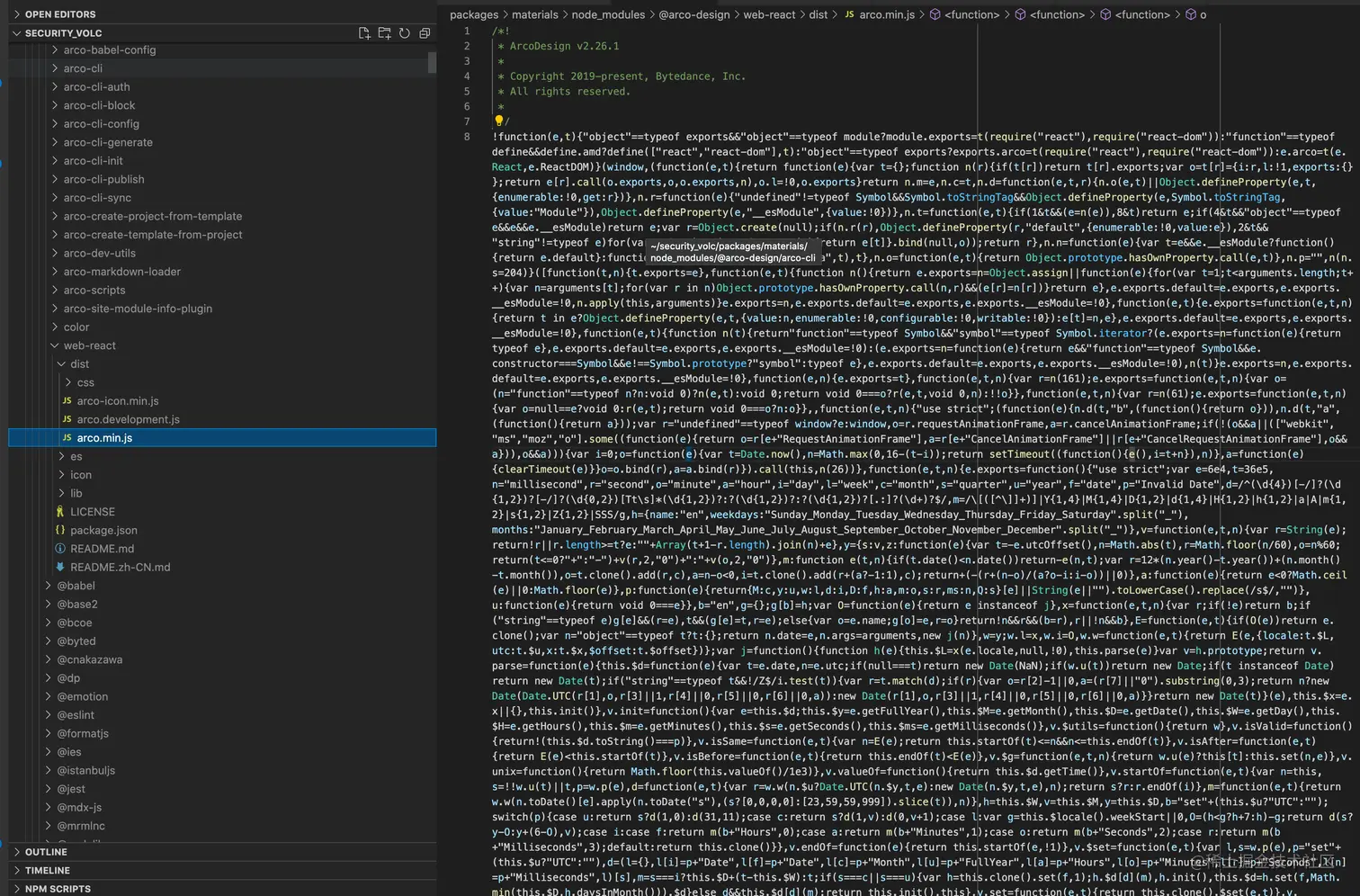Click the 'Copyright 2019-present' comment line
The width and height of the screenshot is (1360, 896).
[622, 76]
